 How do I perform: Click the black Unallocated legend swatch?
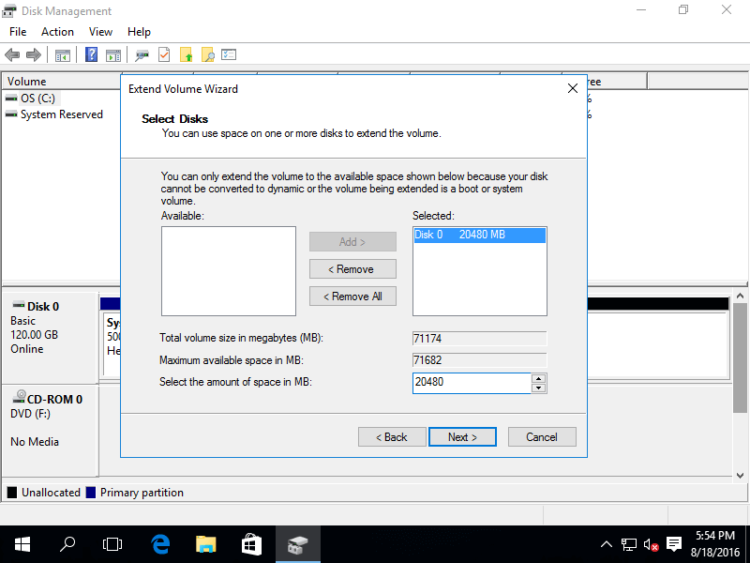pyautogui.click(x=12, y=493)
